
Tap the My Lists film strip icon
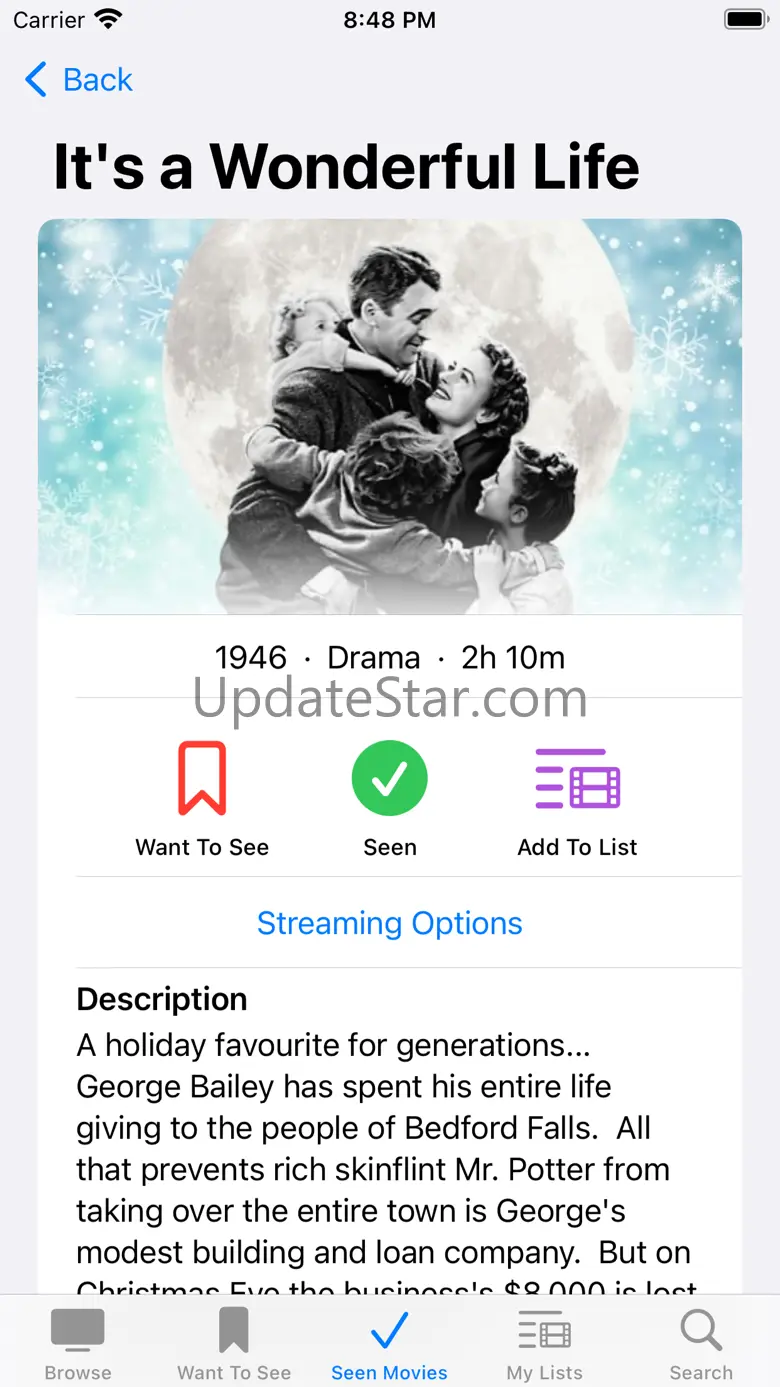[x=545, y=1332]
